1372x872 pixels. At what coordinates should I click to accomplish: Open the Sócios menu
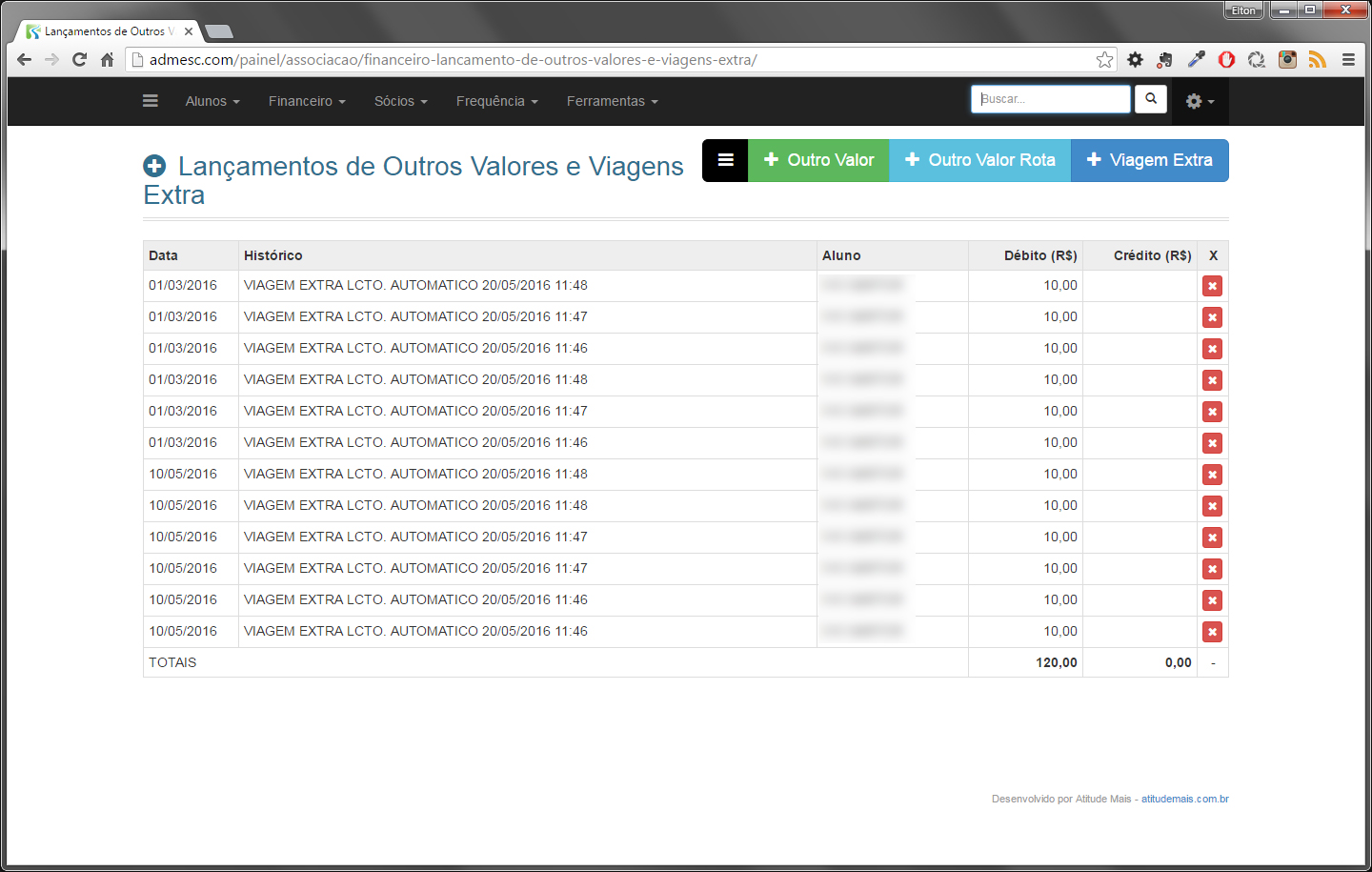(x=400, y=101)
